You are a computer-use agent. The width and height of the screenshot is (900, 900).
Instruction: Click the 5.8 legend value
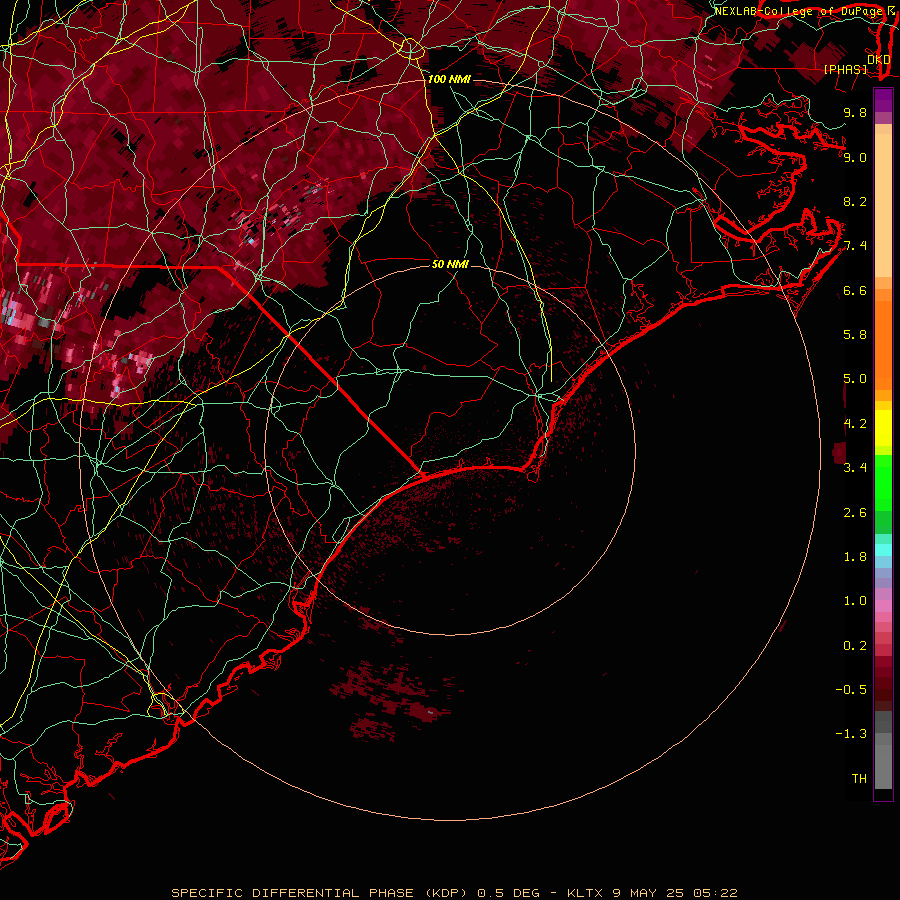tap(855, 335)
